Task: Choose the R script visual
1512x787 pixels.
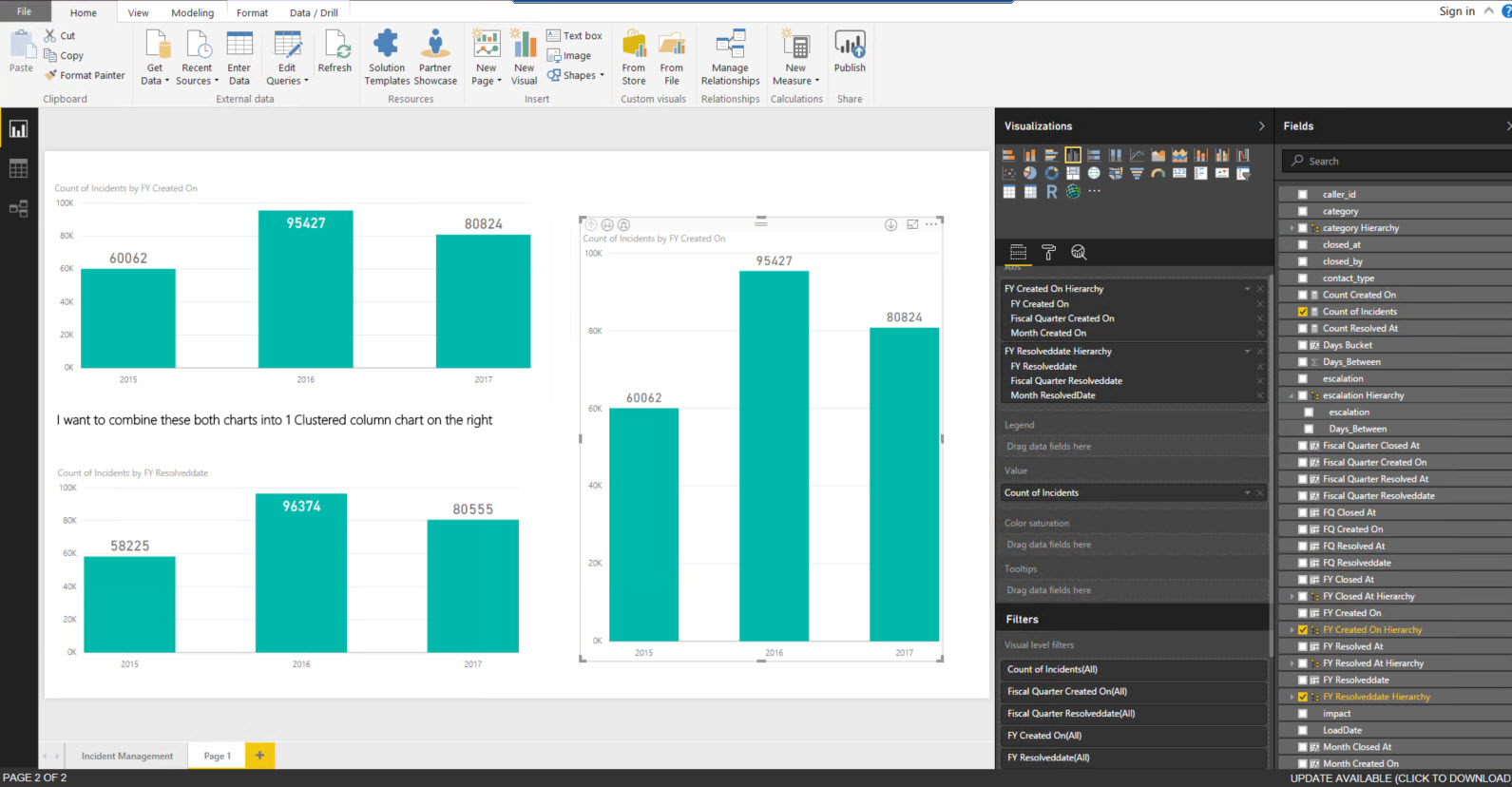Action: 1051,191
